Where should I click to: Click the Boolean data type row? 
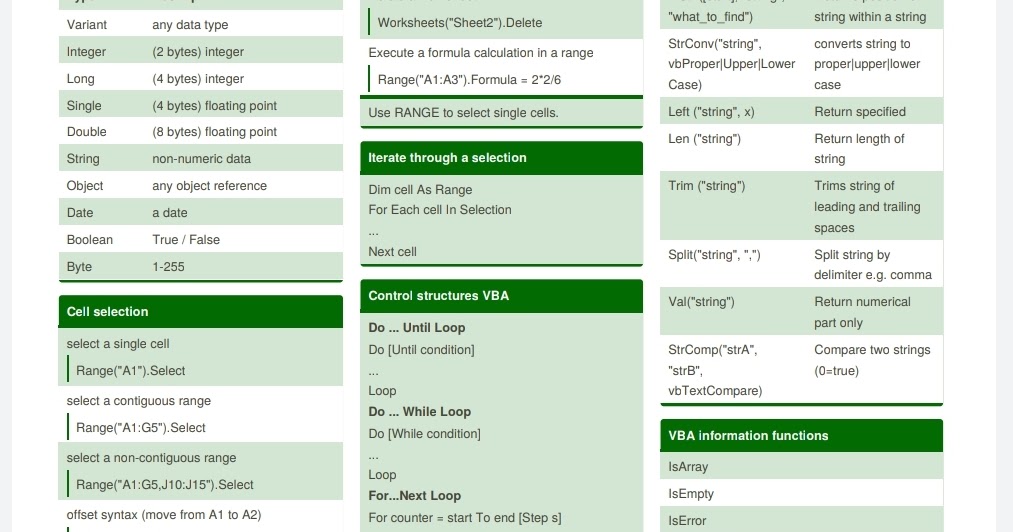pos(200,240)
